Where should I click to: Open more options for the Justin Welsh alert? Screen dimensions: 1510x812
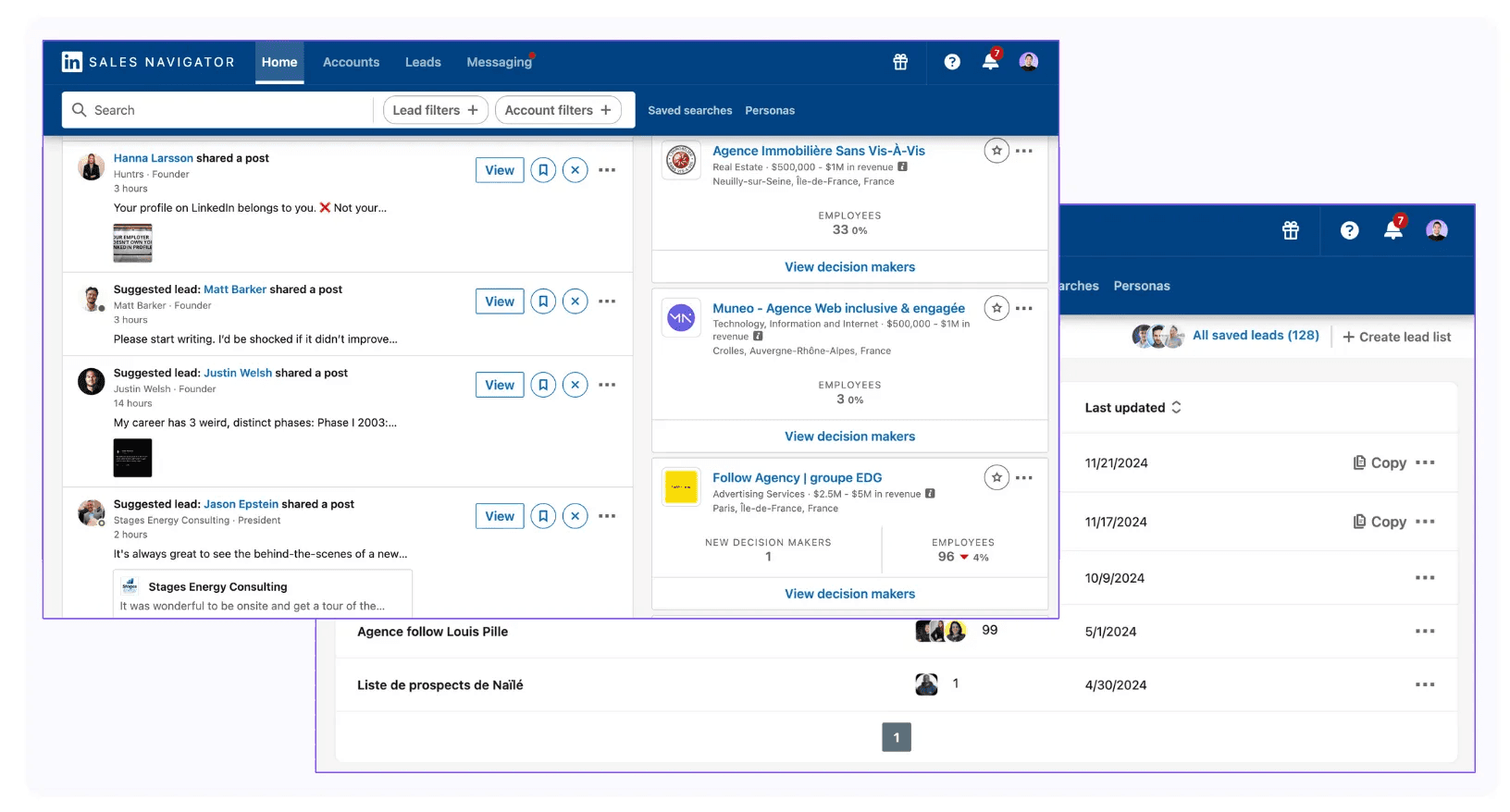pos(607,385)
